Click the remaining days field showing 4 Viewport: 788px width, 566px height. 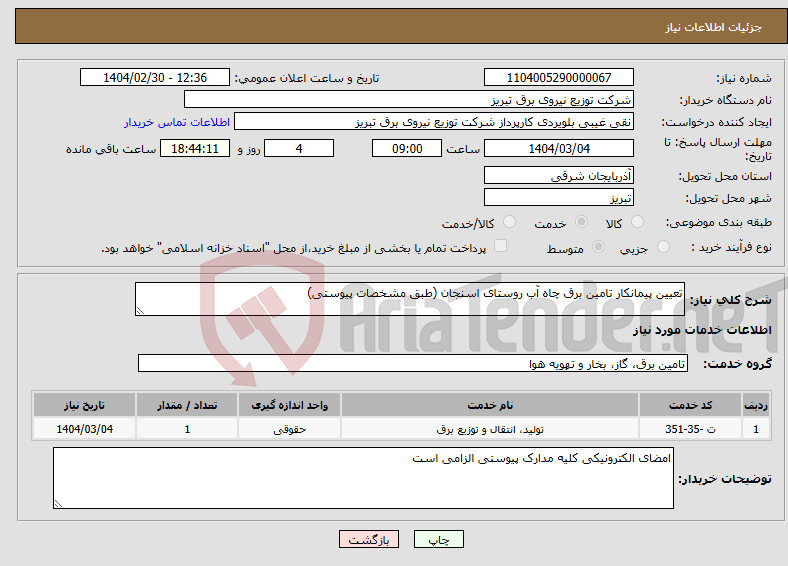299,148
